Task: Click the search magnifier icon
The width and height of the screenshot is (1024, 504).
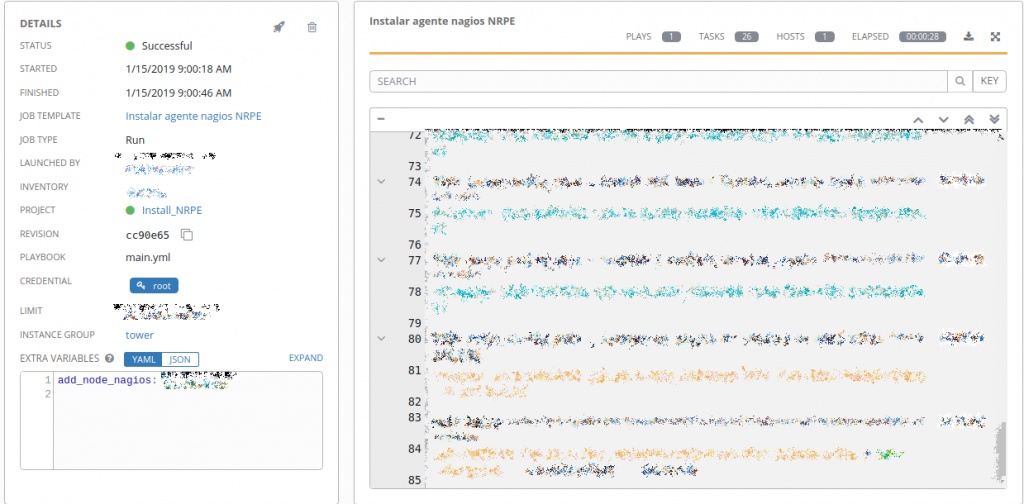Action: pyautogui.click(x=960, y=81)
